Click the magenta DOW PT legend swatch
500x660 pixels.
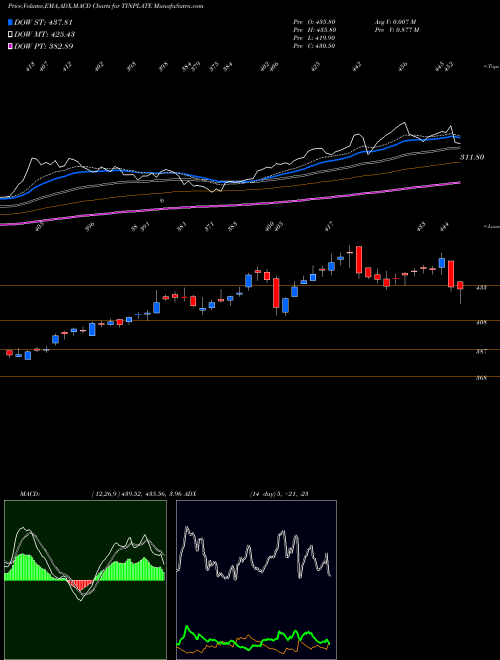(x=10, y=46)
